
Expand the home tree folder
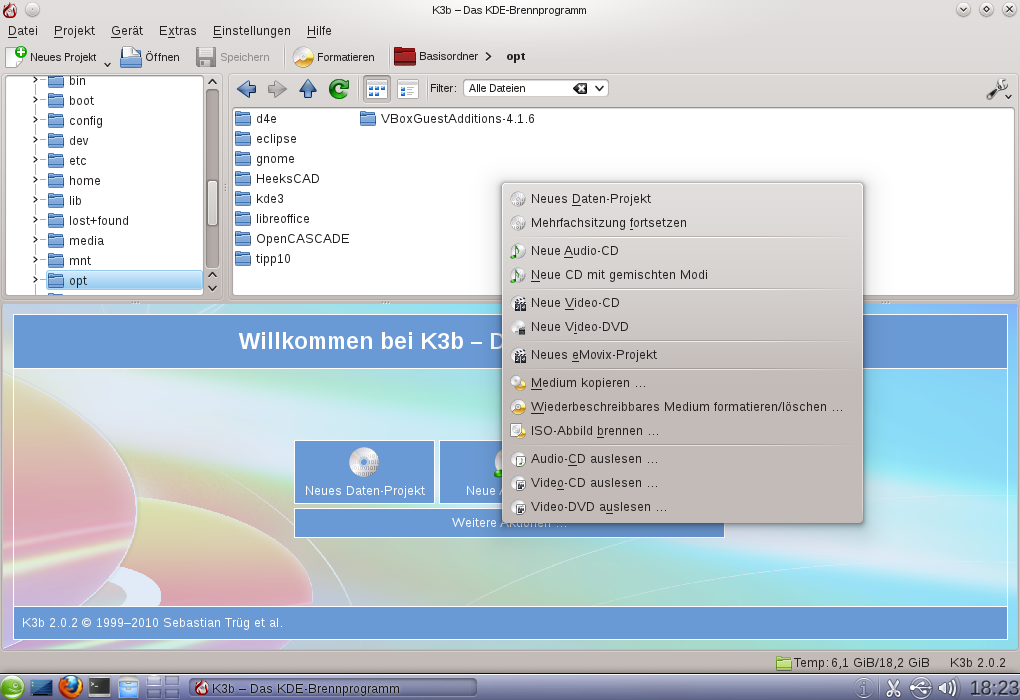pyautogui.click(x=35, y=180)
